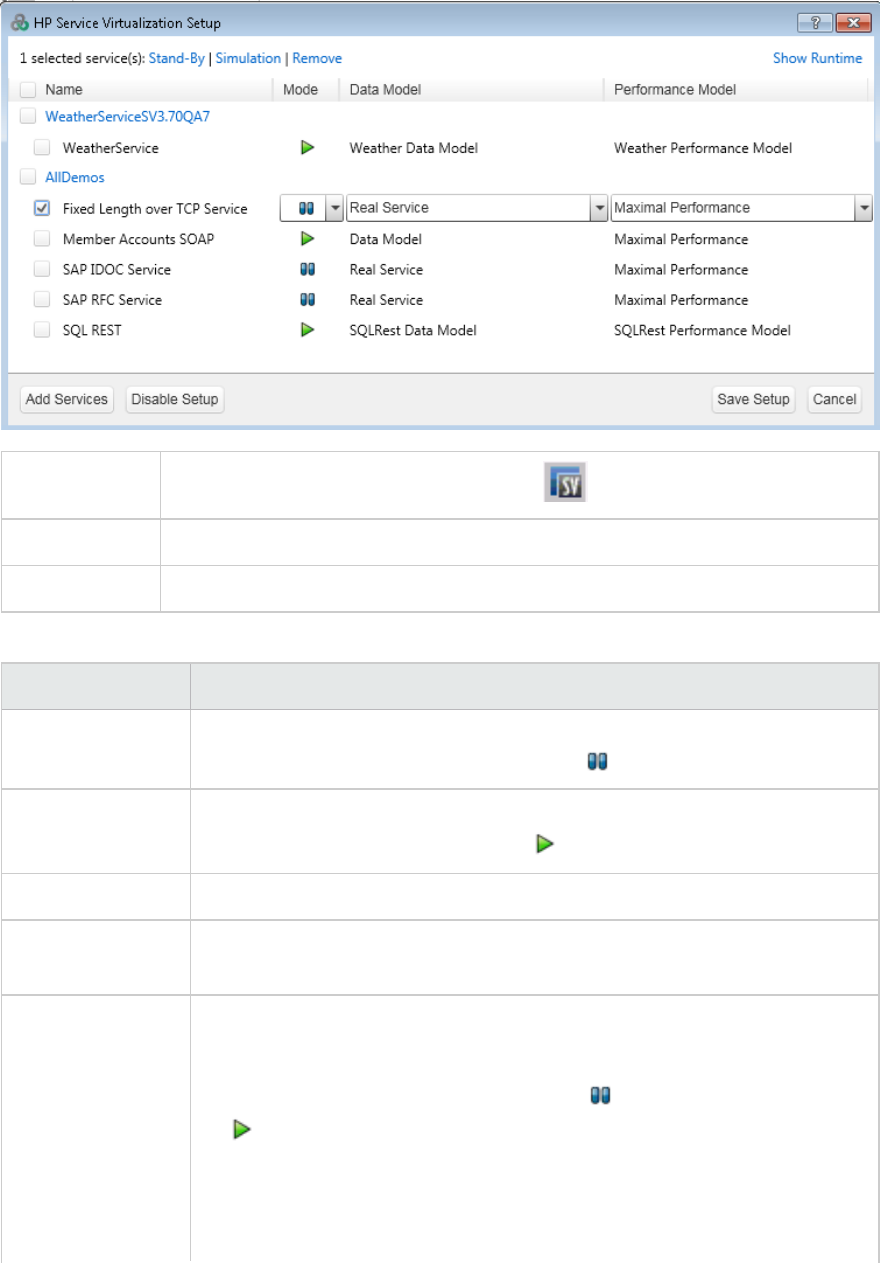Click Real Service text in SAP IDOC row
This screenshot has width=880, height=1263.
(386, 270)
